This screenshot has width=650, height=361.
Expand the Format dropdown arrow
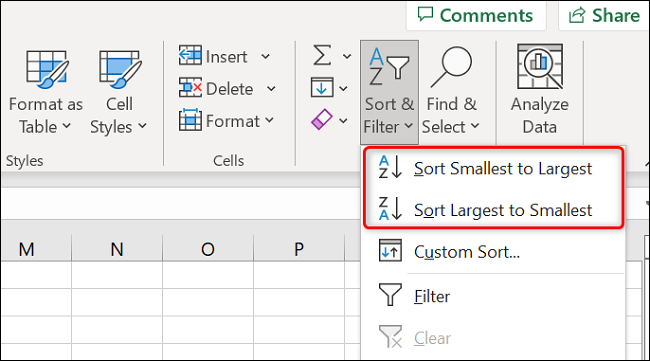[x=269, y=120]
